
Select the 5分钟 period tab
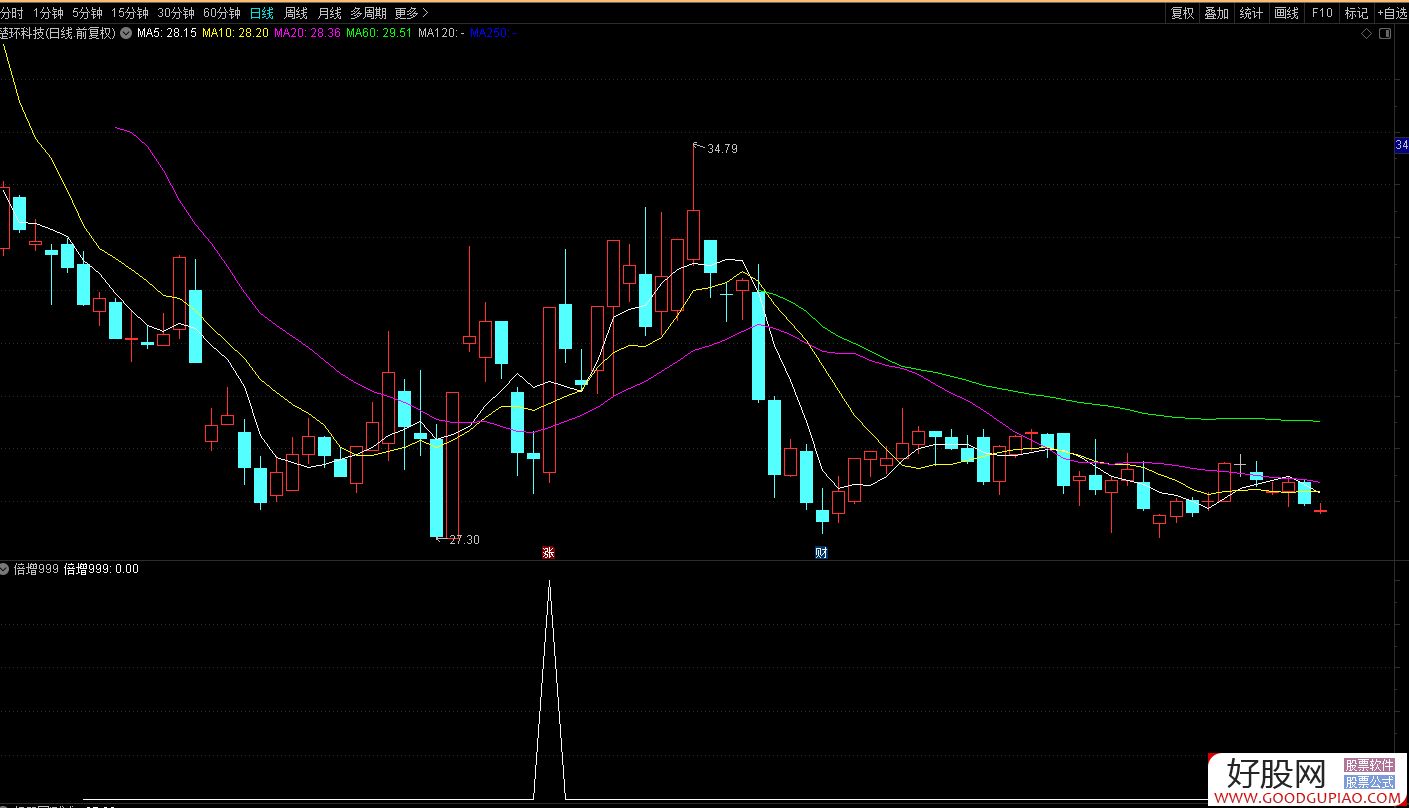tap(87, 13)
